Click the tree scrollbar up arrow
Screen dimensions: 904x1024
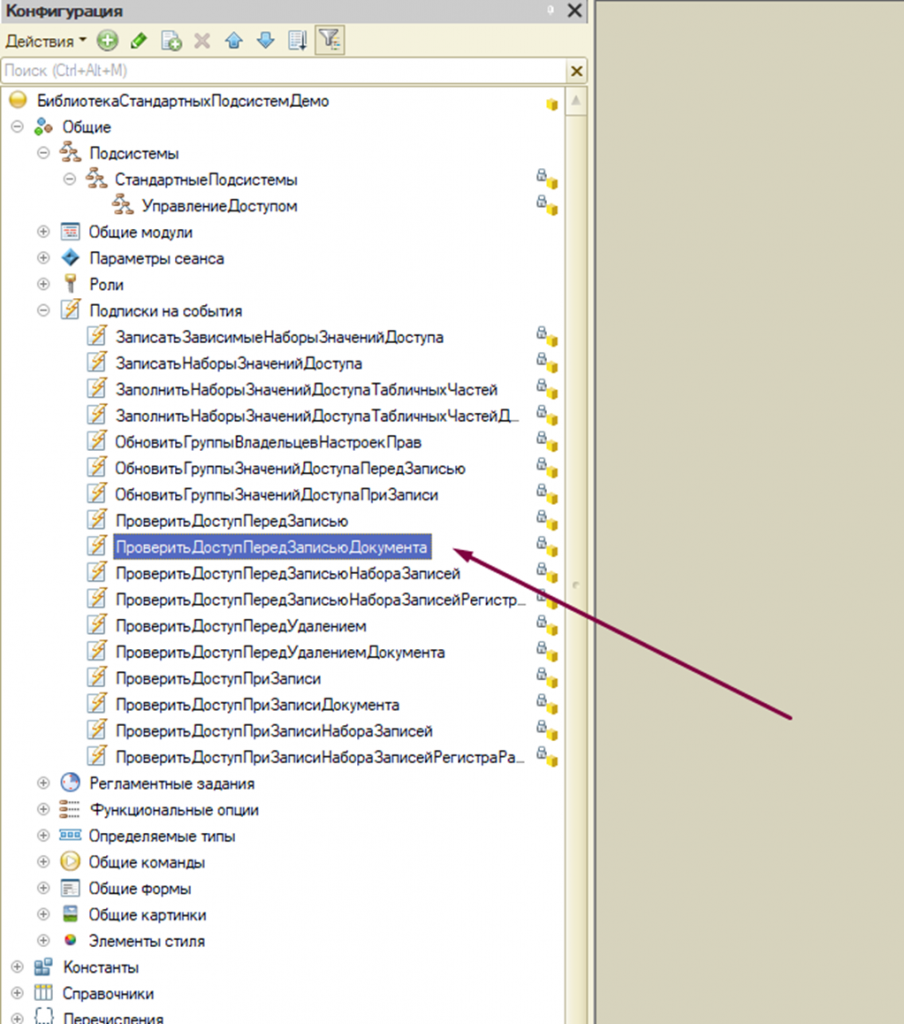(576, 101)
